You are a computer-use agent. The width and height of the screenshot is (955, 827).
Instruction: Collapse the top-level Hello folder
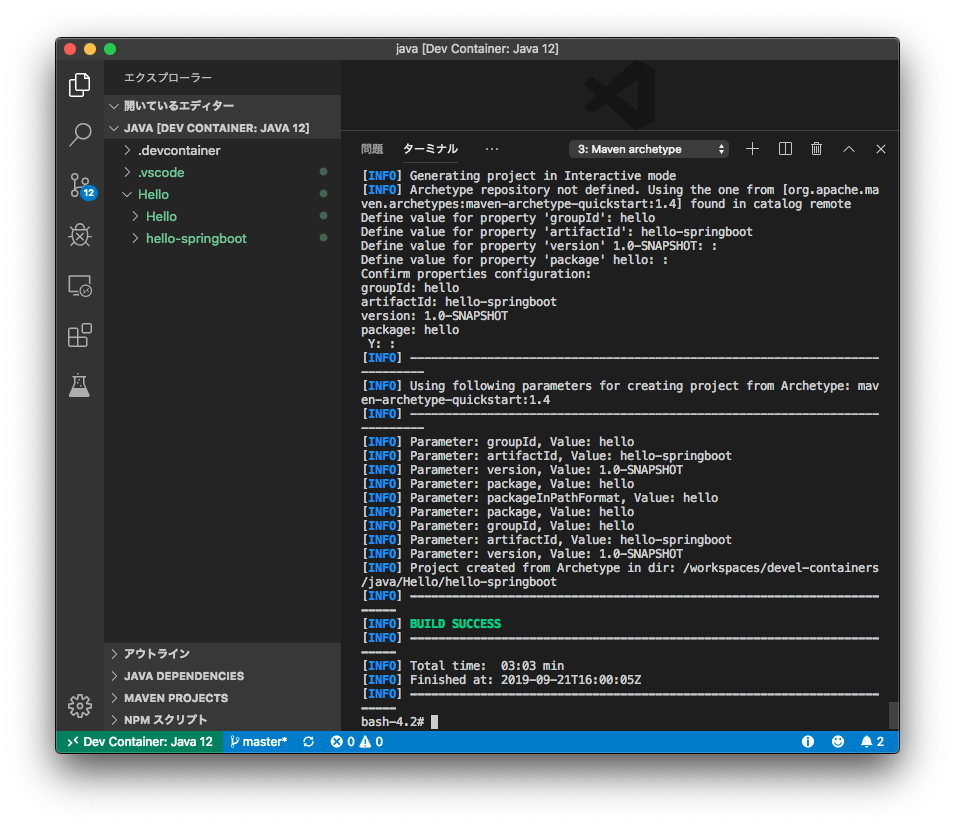pyautogui.click(x=222, y=194)
